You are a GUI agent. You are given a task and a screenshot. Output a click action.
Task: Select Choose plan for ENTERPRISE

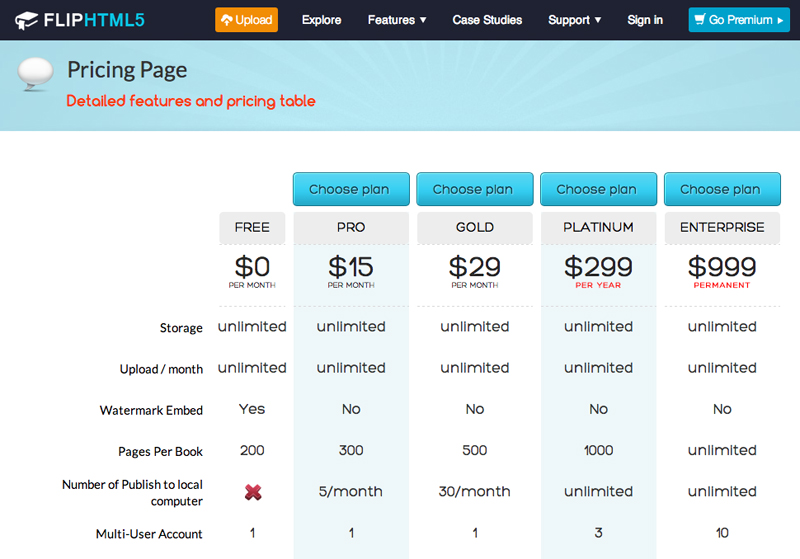(722, 189)
